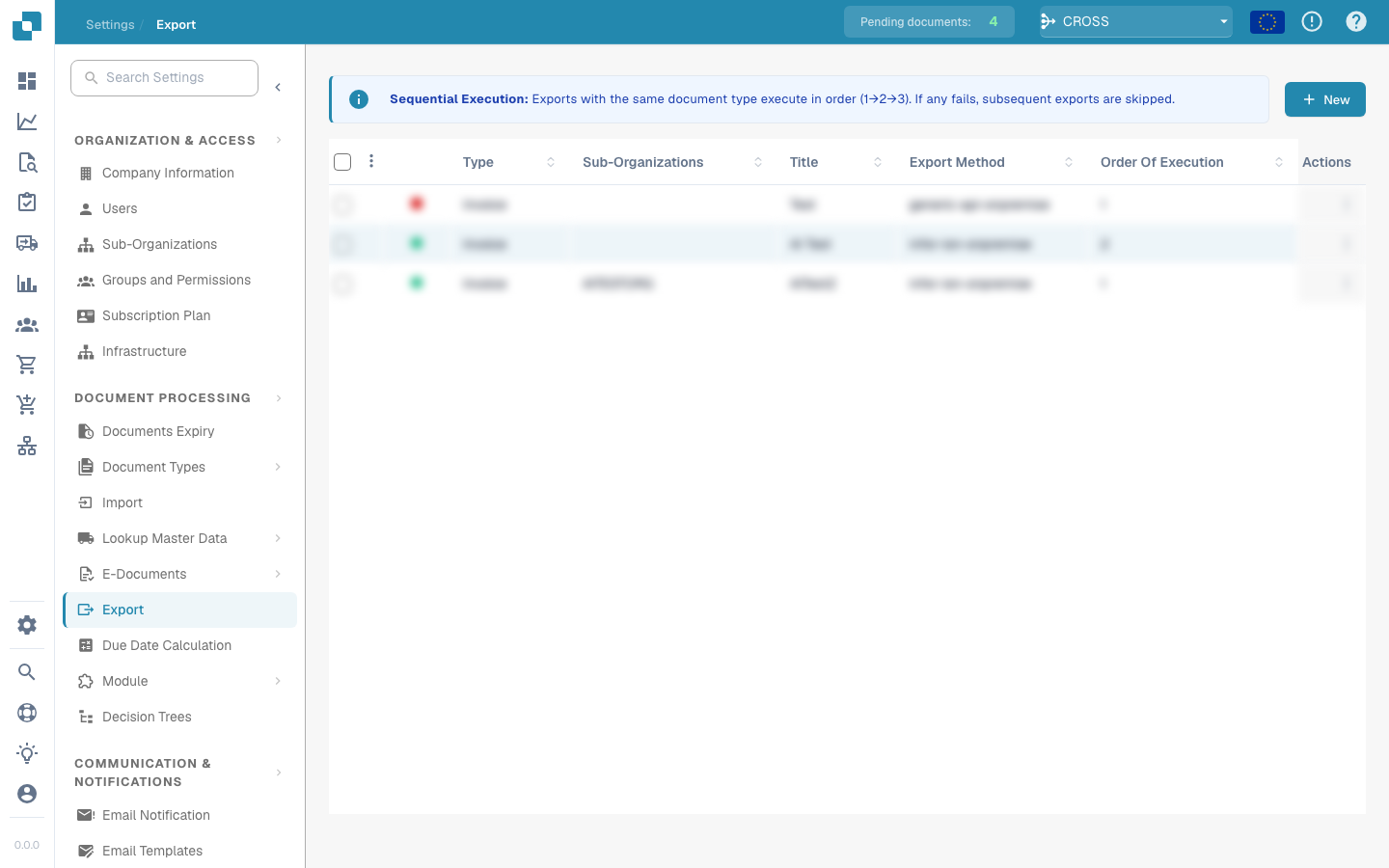This screenshot has width=1389, height=868.
Task: Open the dashboard icon in left rail
Action: [x=27, y=81]
